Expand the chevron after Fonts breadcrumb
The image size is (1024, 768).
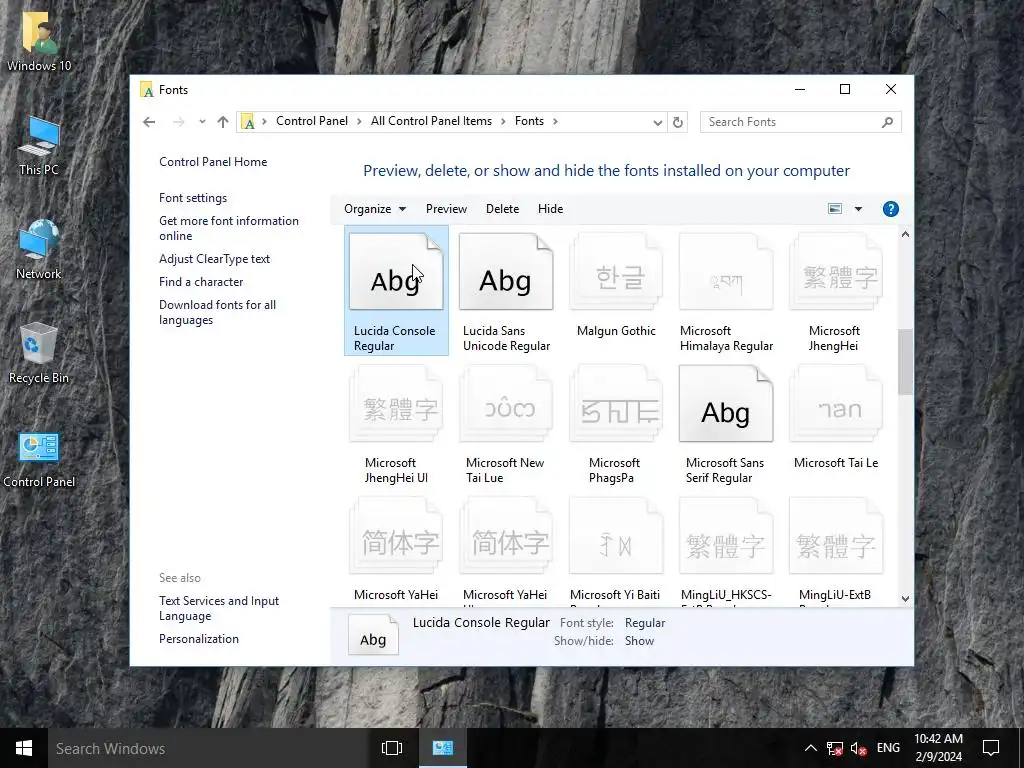(x=555, y=121)
